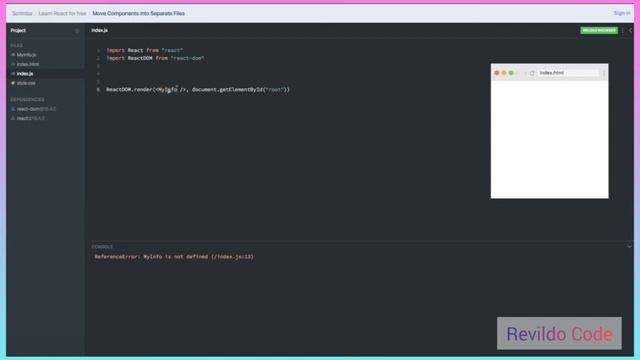The width and height of the screenshot is (640, 360).
Task: Click the Console panel label
Action: click(x=102, y=247)
